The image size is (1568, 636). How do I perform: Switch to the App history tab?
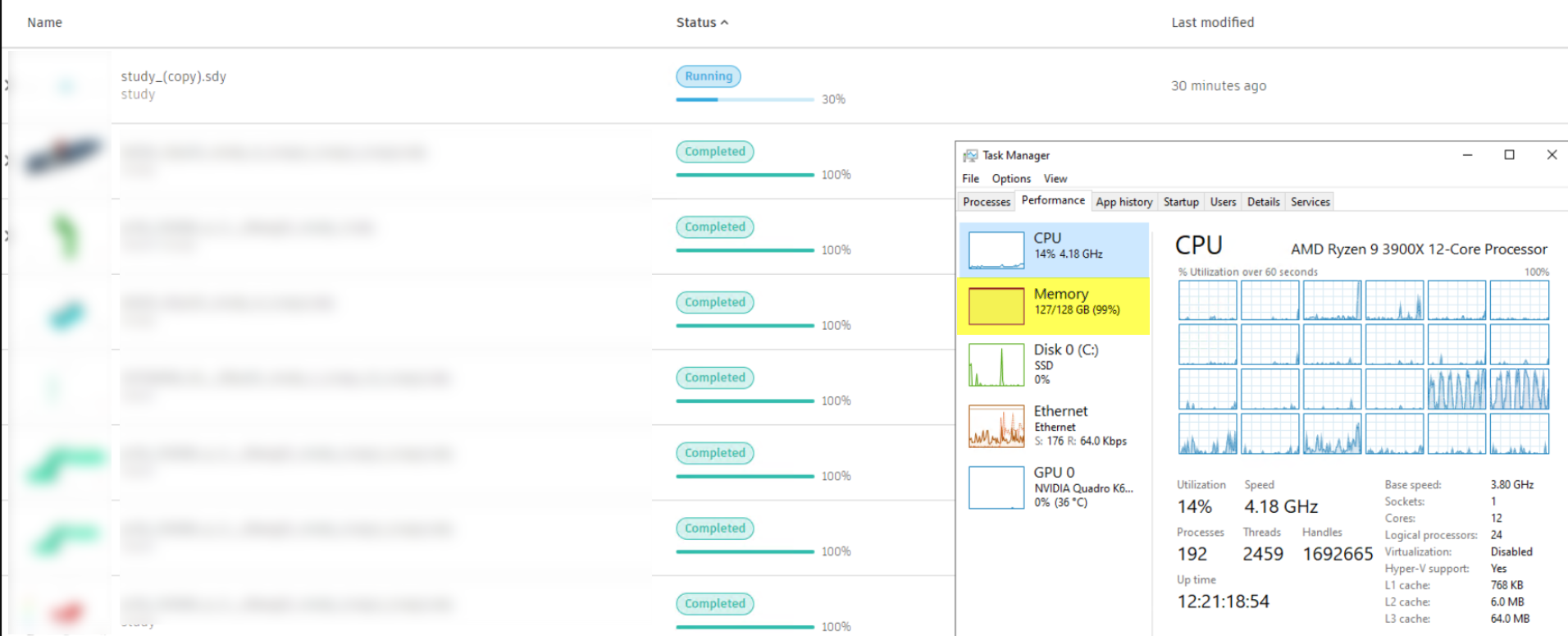(1124, 202)
